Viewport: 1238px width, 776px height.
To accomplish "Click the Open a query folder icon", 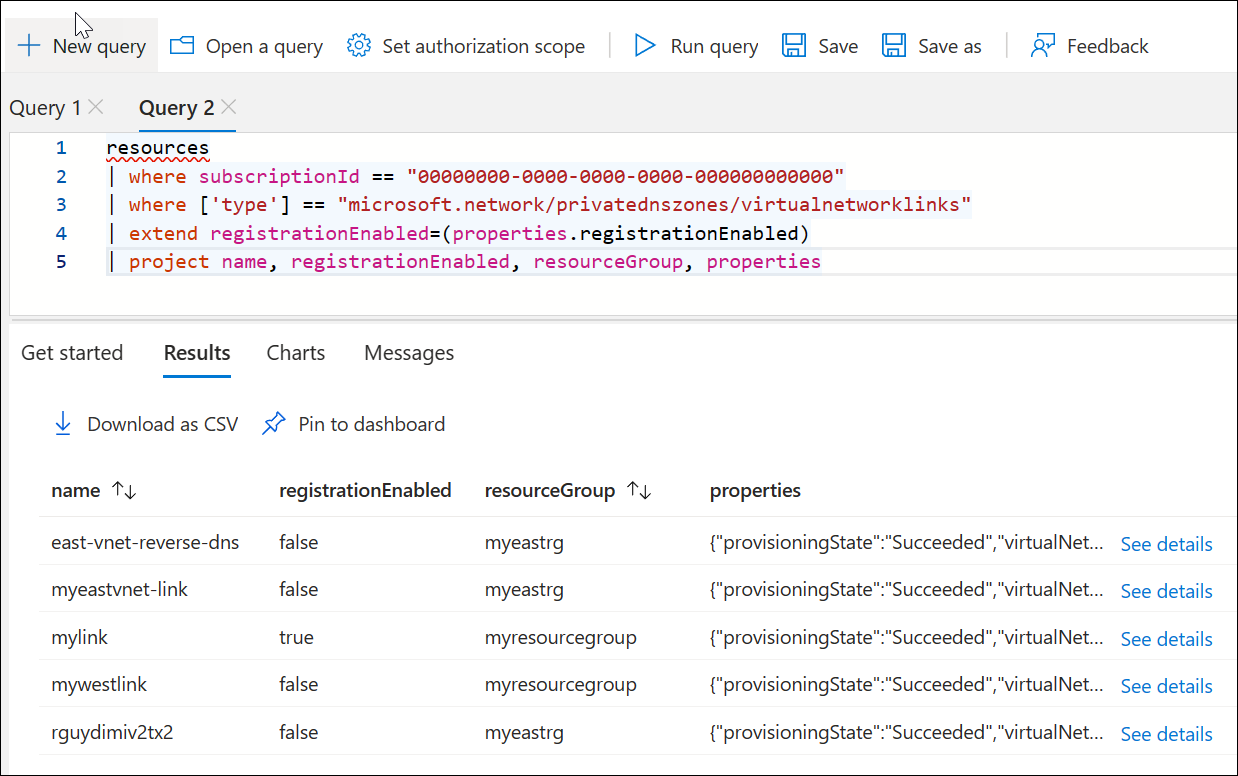I will coord(181,46).
